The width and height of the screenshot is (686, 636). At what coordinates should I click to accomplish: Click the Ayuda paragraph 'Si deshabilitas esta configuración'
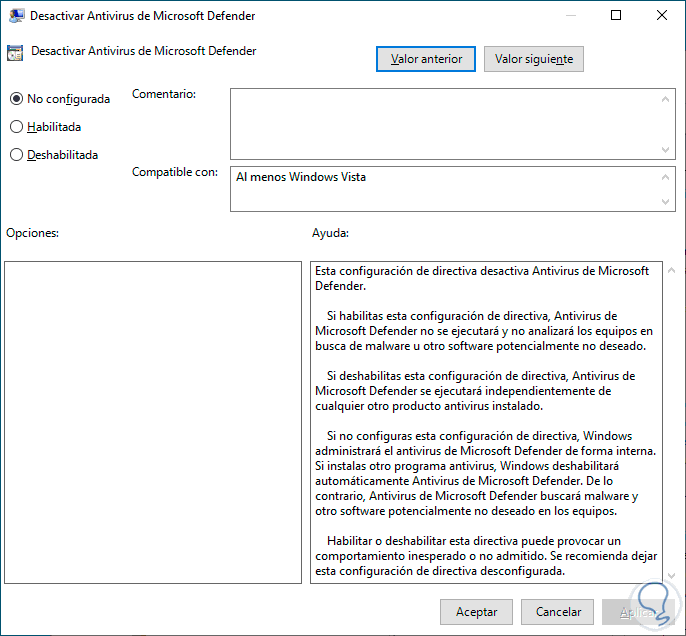click(475, 391)
